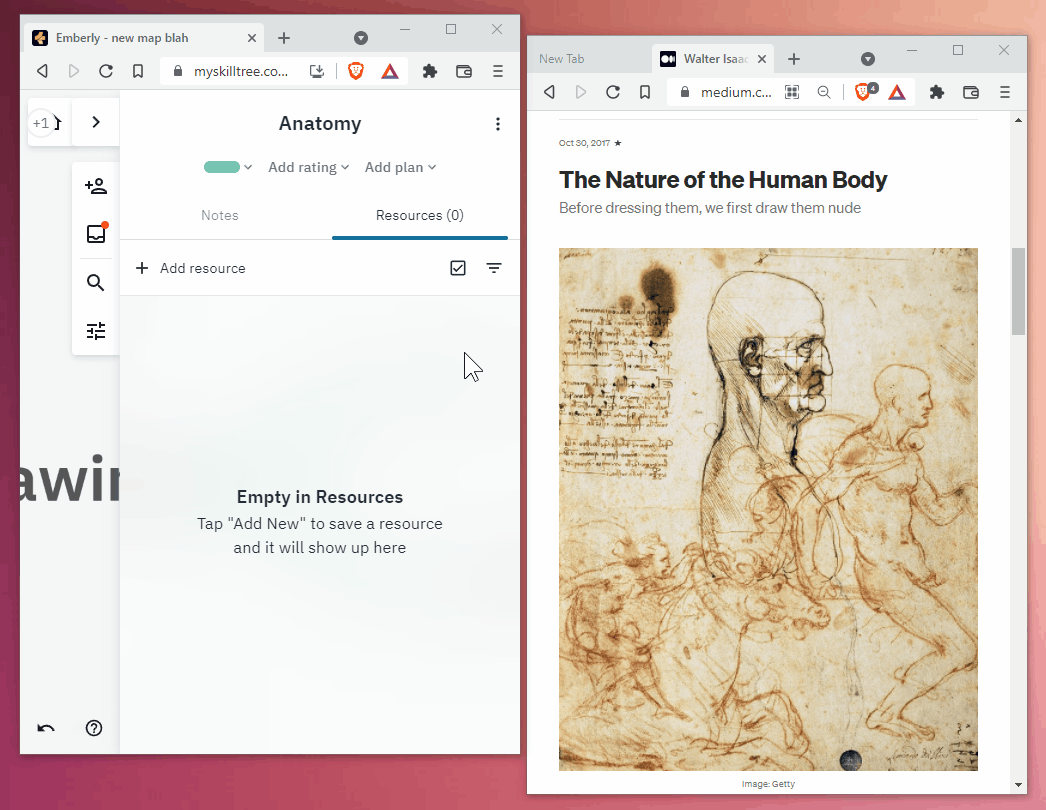Open the green status color dropdown

point(227,167)
